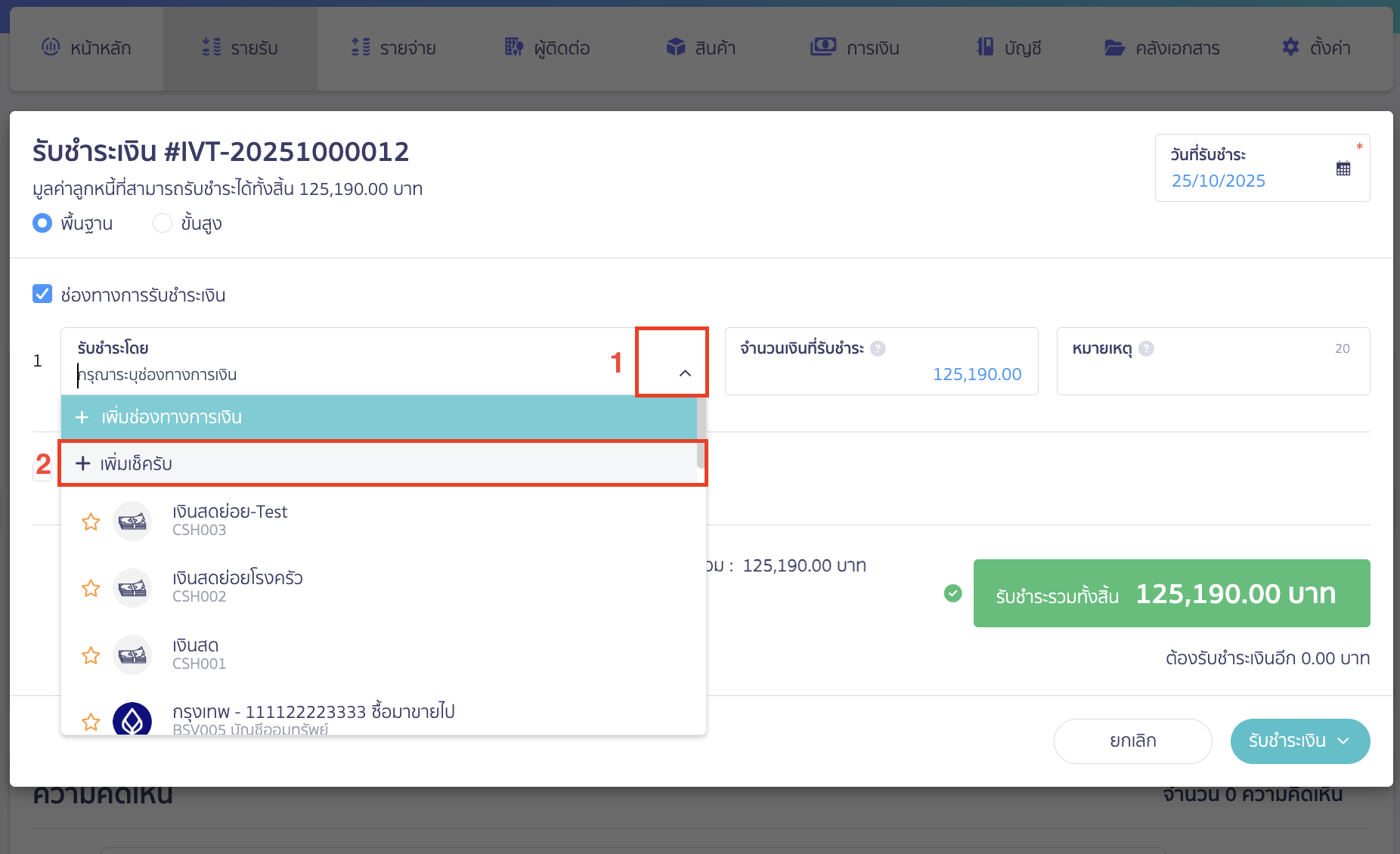Viewport: 1400px width, 854px height.
Task: Collapse the รับชำระโดย dropdown chevron
Action: click(x=685, y=373)
